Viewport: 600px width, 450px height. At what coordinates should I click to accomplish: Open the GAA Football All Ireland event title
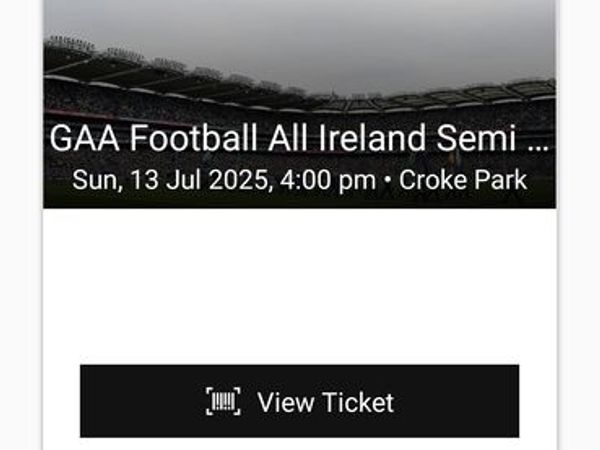click(x=300, y=138)
